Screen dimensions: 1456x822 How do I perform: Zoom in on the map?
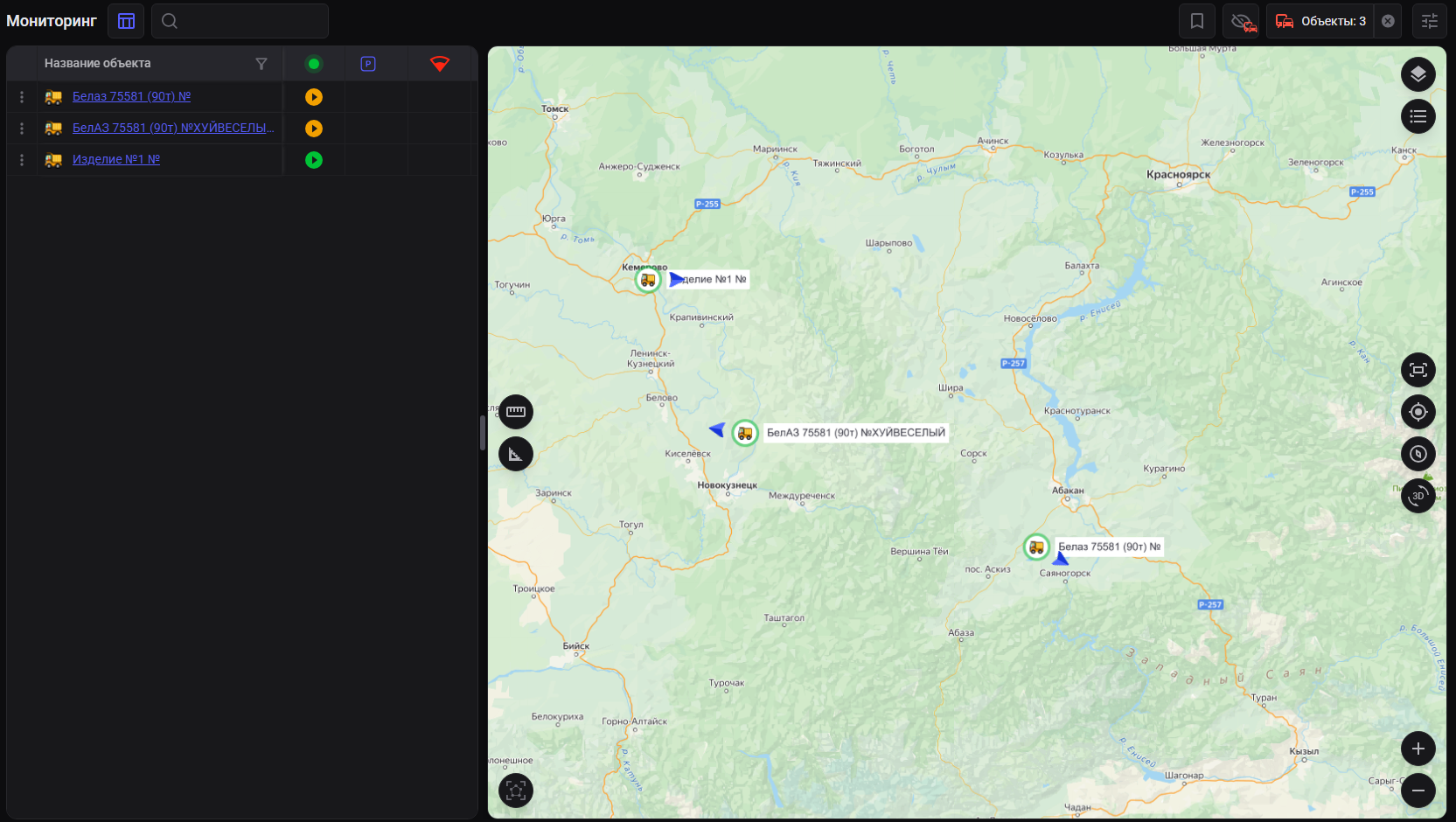1418,749
